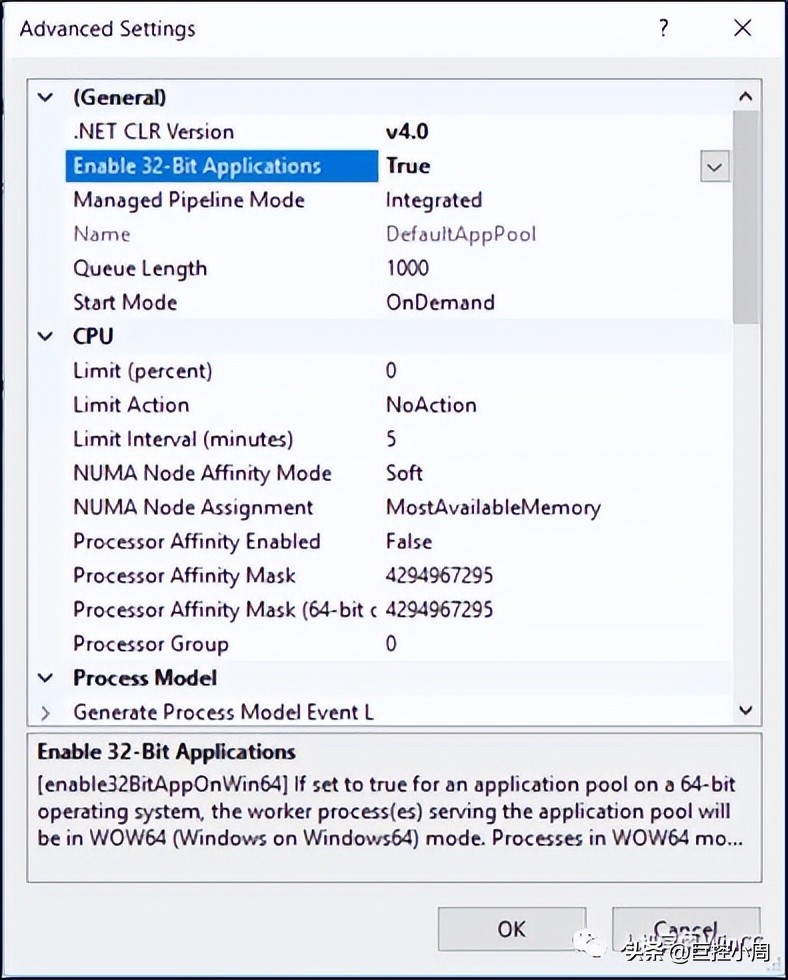Select the .NET CLR Version property
Viewport: 788px width, 980px height.
(x=153, y=132)
